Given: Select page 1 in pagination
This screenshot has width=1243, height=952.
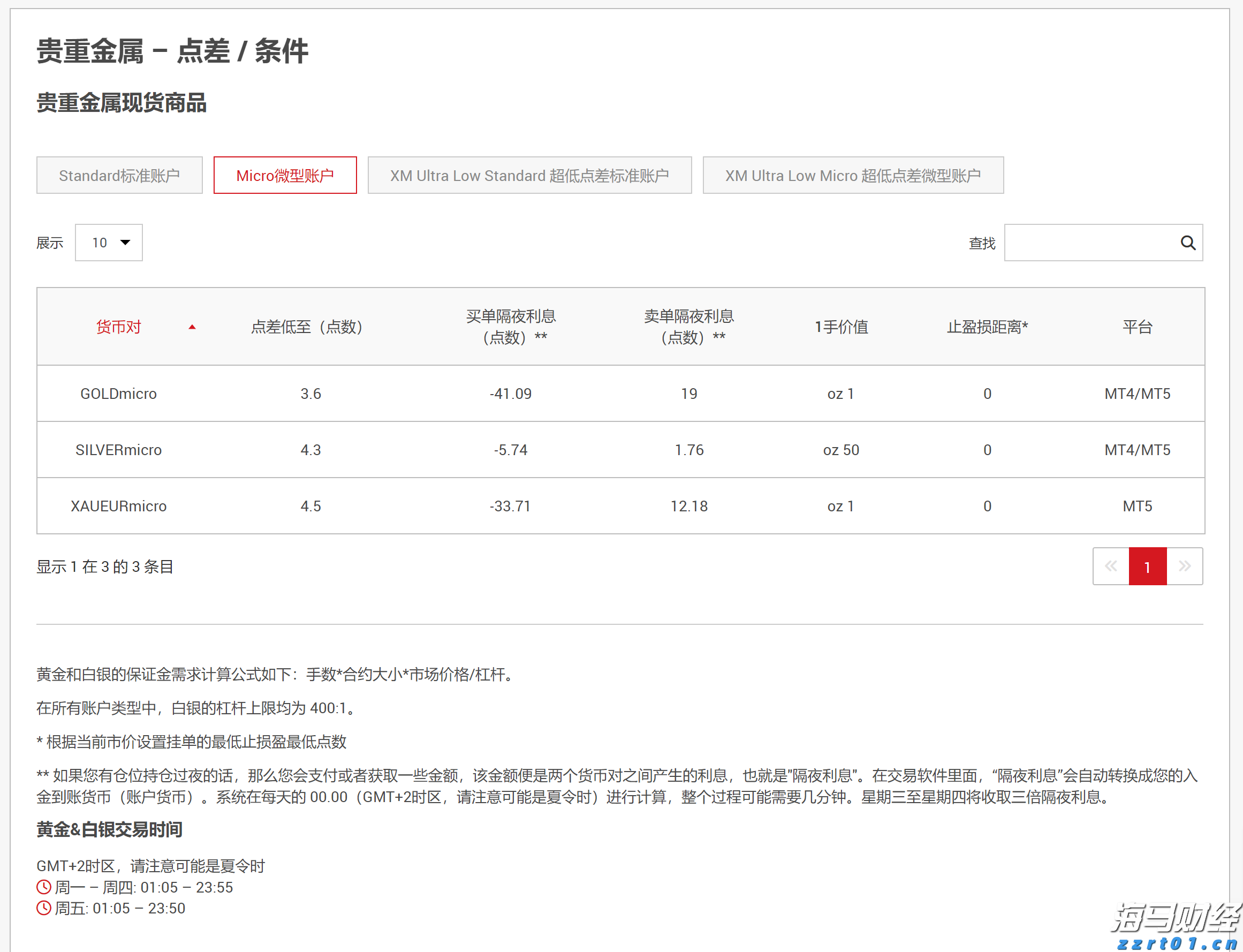Looking at the screenshot, I should click(x=1147, y=566).
